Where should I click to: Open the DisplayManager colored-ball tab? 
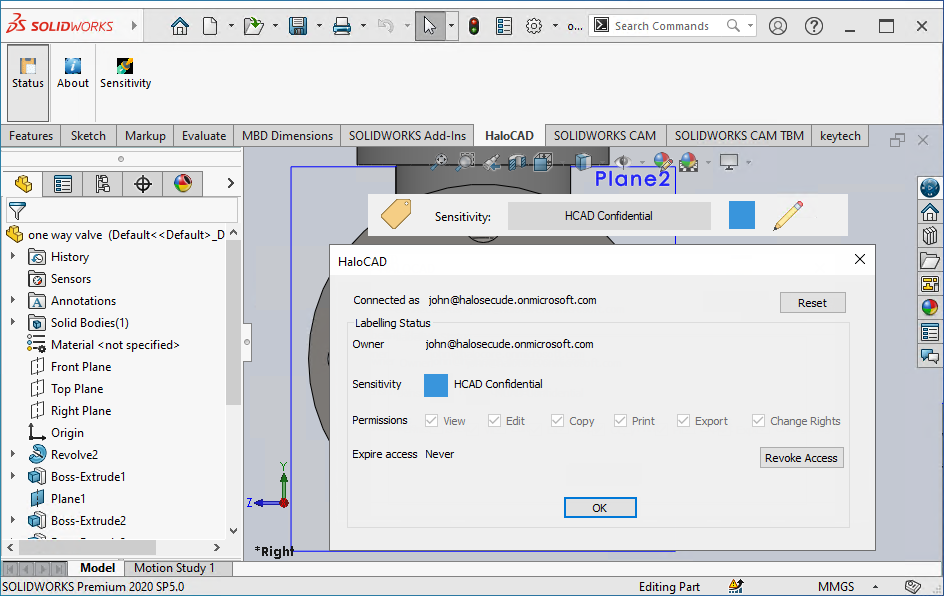pyautogui.click(x=183, y=184)
